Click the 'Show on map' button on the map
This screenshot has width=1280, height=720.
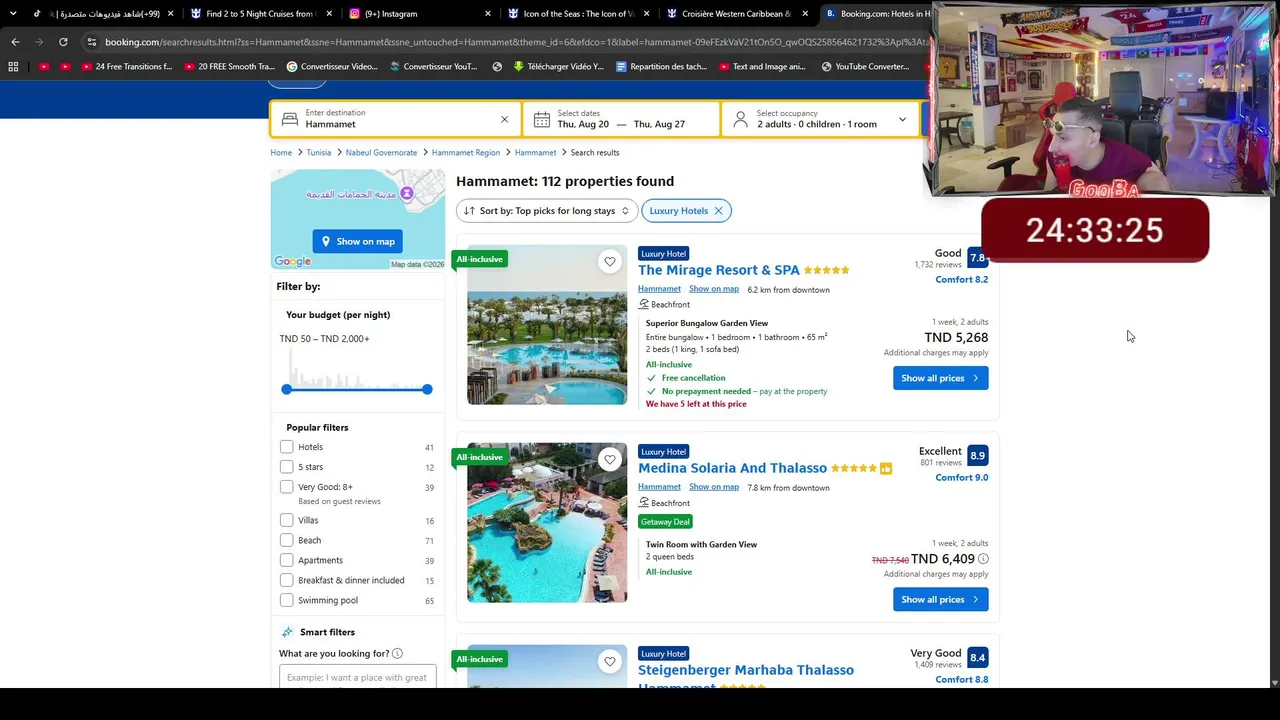(357, 241)
